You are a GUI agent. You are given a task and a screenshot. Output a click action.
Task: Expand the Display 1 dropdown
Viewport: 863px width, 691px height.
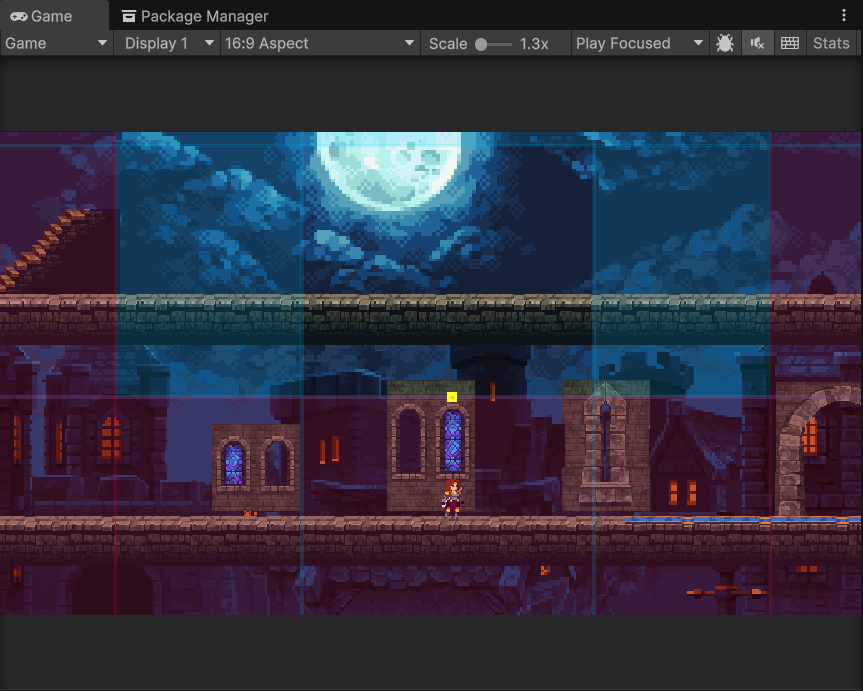(167, 43)
